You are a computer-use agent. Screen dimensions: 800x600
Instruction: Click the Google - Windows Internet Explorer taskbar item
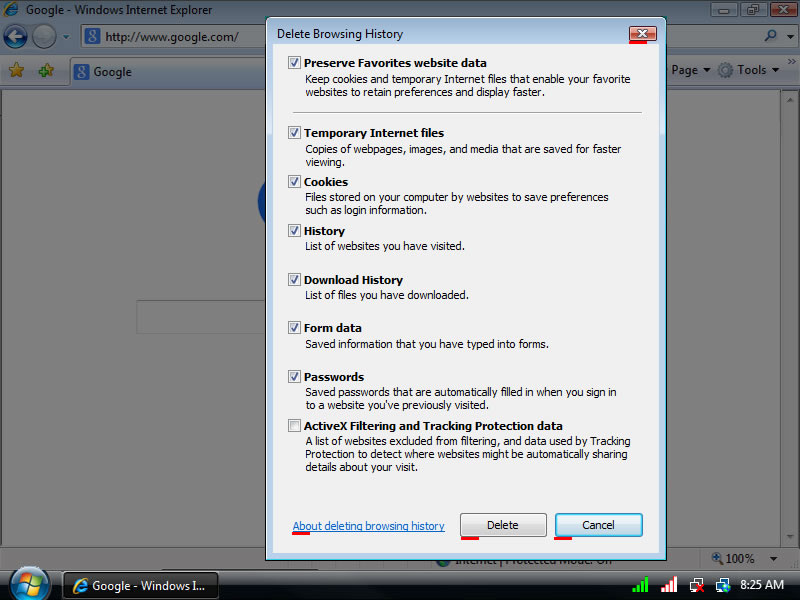[140, 585]
